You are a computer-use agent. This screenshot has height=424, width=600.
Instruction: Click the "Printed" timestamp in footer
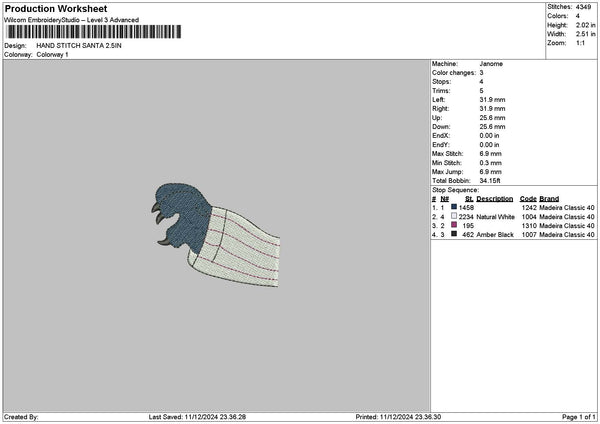398,417
